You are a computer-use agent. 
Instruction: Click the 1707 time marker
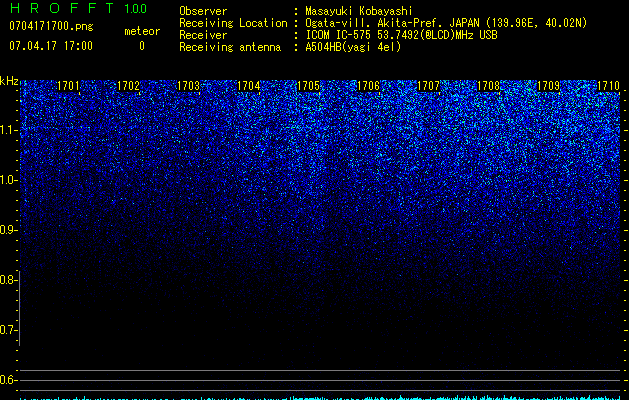pyautogui.click(x=428, y=85)
